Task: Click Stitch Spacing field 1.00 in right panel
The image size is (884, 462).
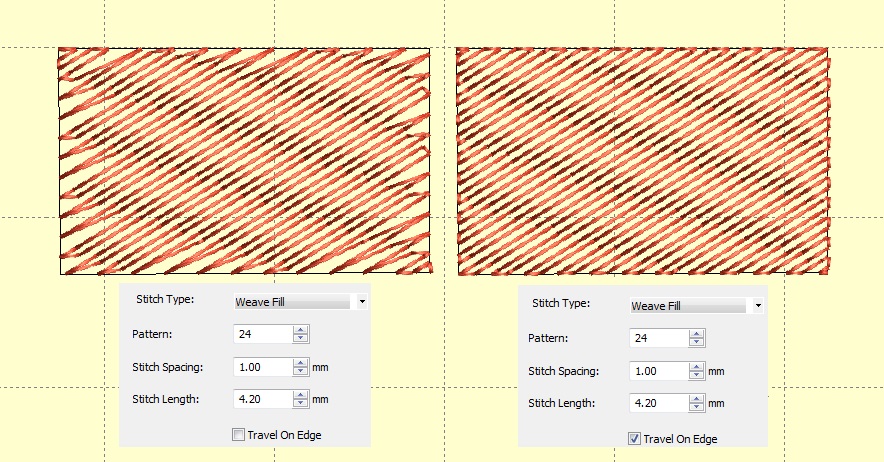Action: point(659,371)
